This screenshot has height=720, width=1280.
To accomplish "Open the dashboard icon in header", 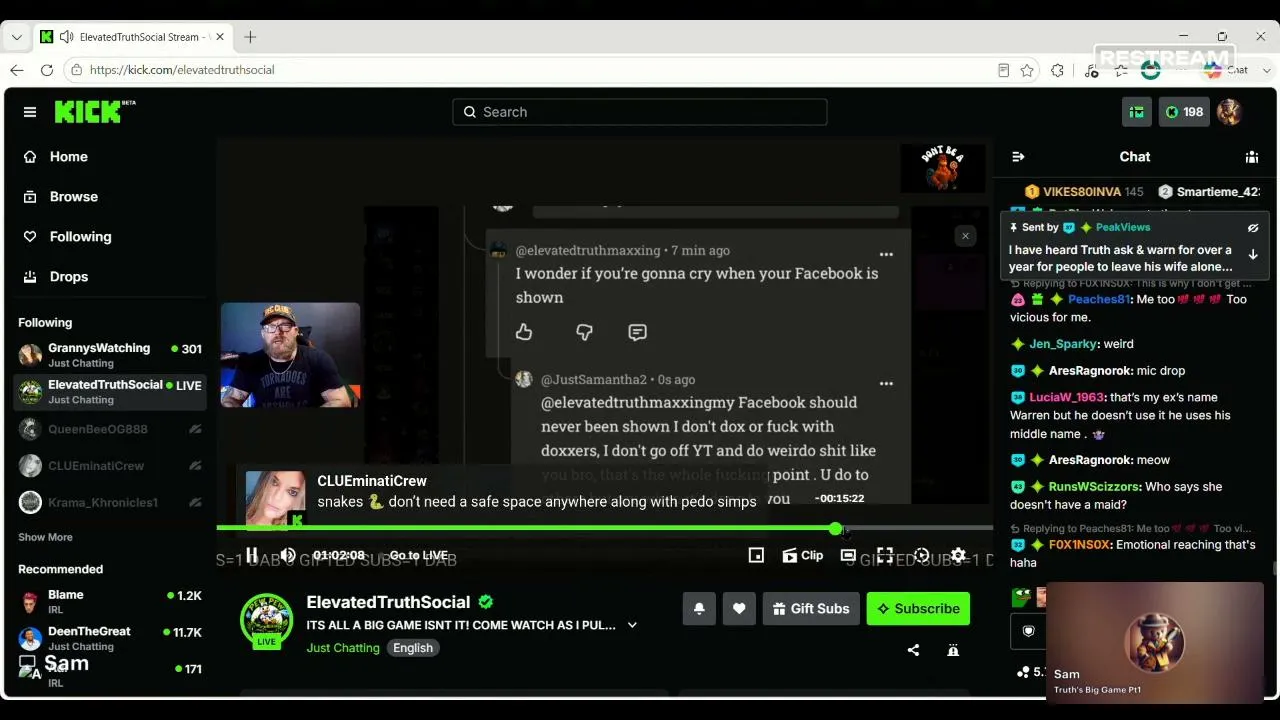I will point(1136,112).
